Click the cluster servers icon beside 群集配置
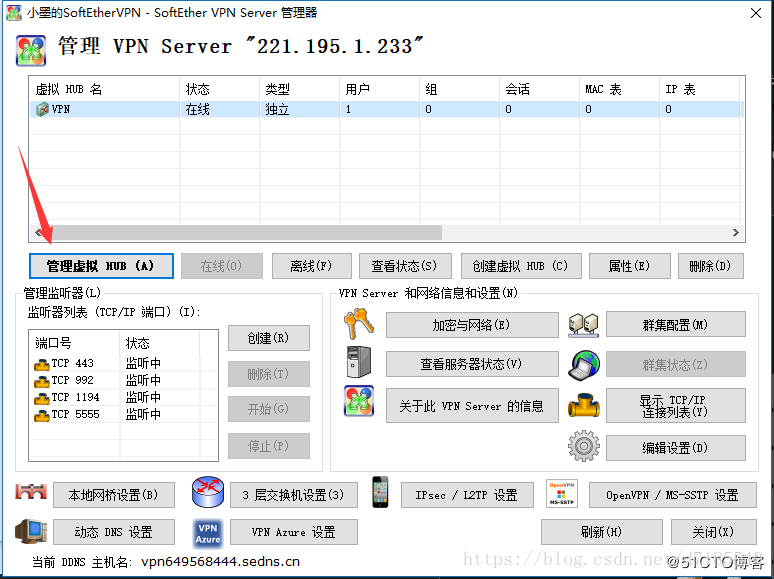The image size is (774, 579). point(583,325)
